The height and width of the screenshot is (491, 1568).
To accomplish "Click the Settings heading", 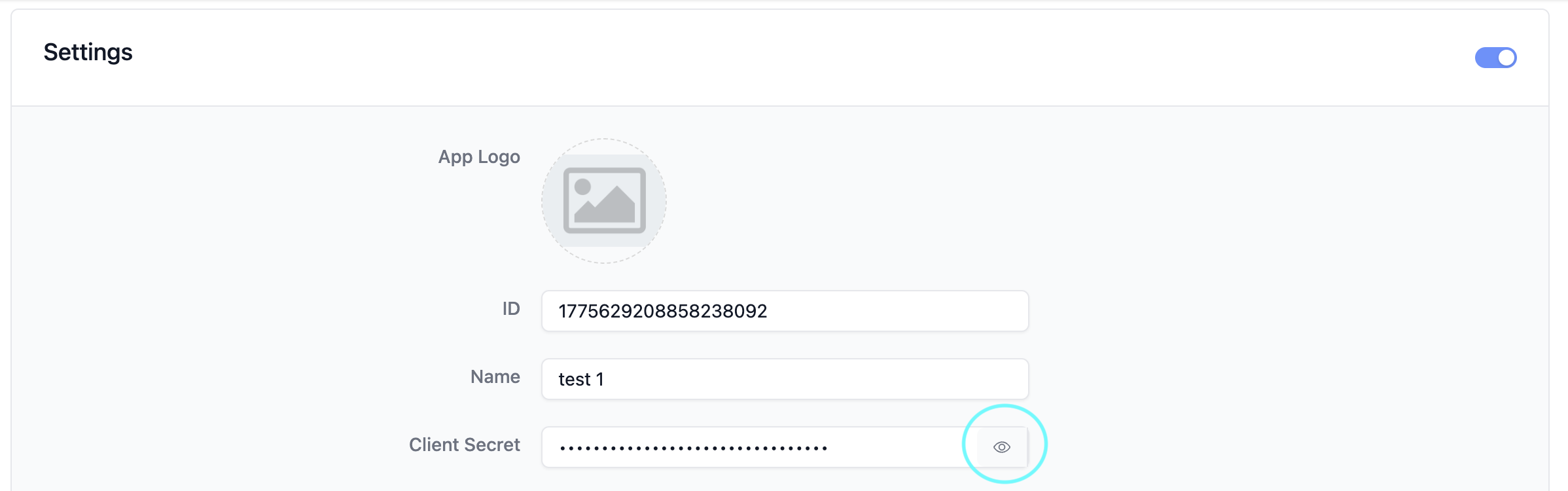I will 88,52.
